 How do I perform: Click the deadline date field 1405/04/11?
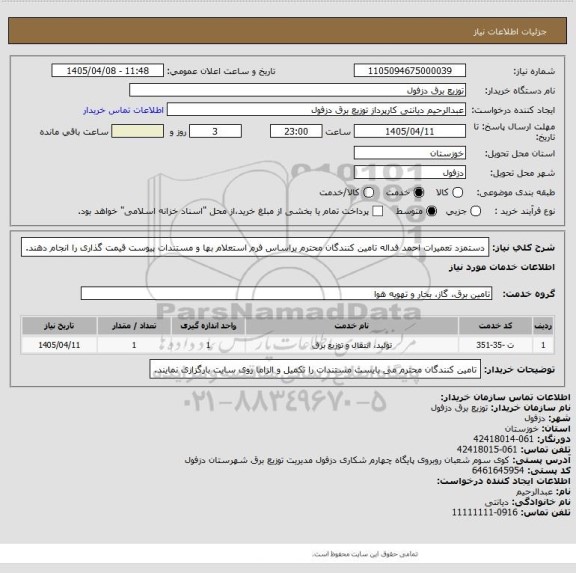pos(410,131)
